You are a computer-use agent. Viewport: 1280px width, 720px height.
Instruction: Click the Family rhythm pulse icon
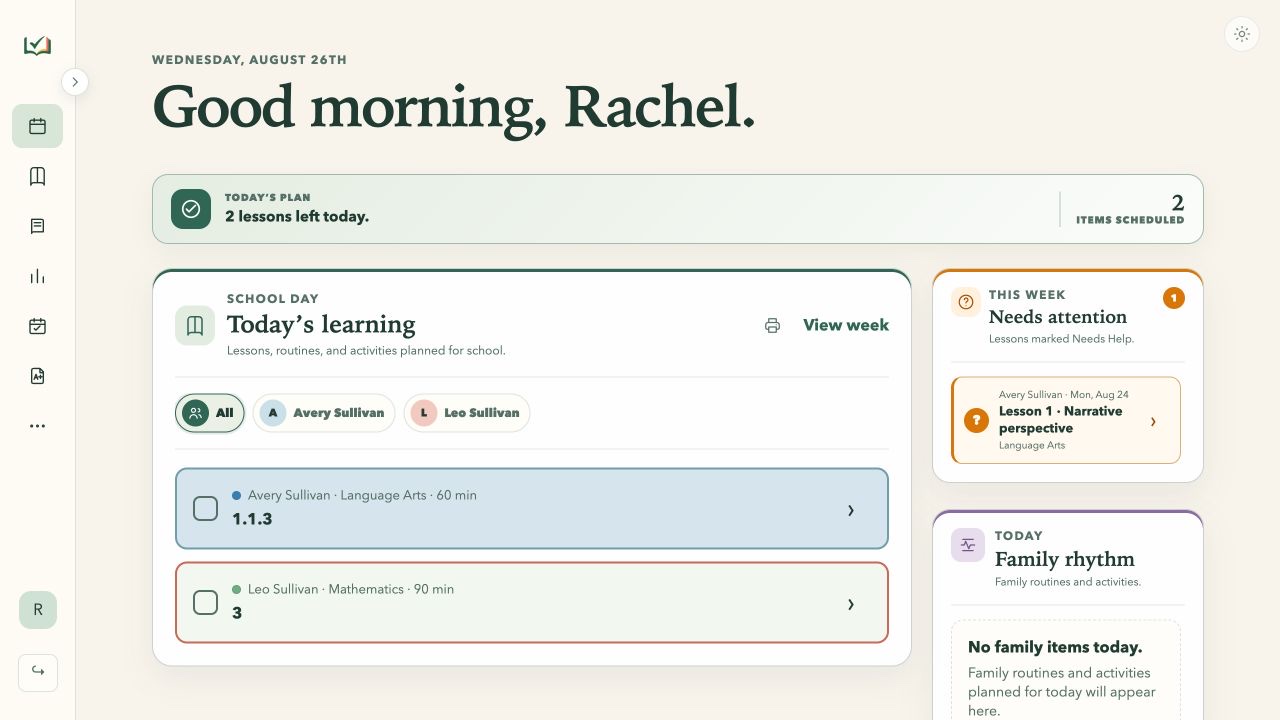click(968, 545)
